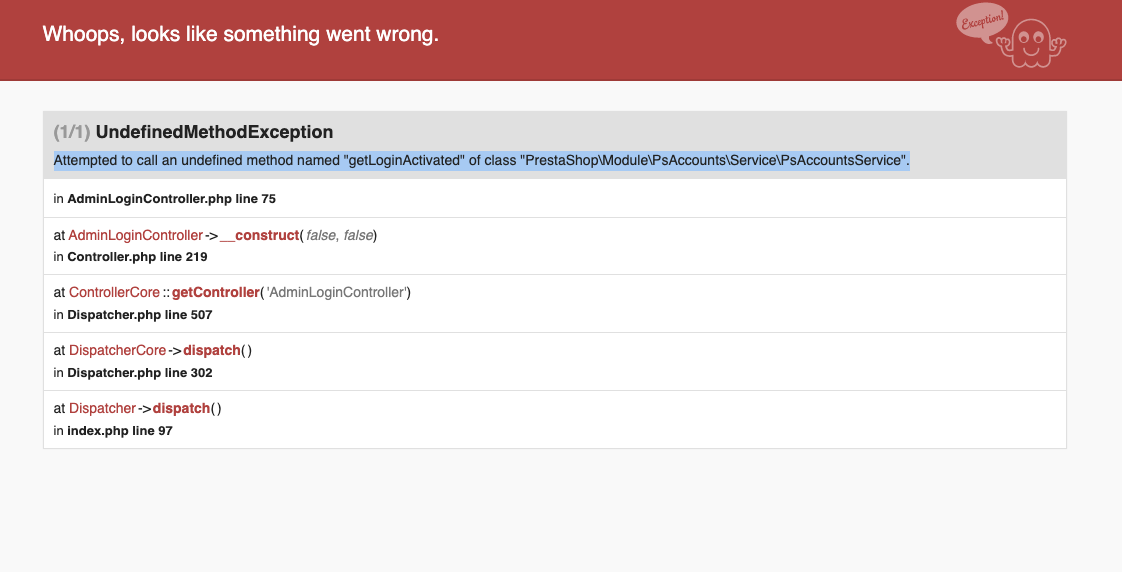Open index.php line 97 reference
Screen dimensions: 1122x572
(x=120, y=431)
